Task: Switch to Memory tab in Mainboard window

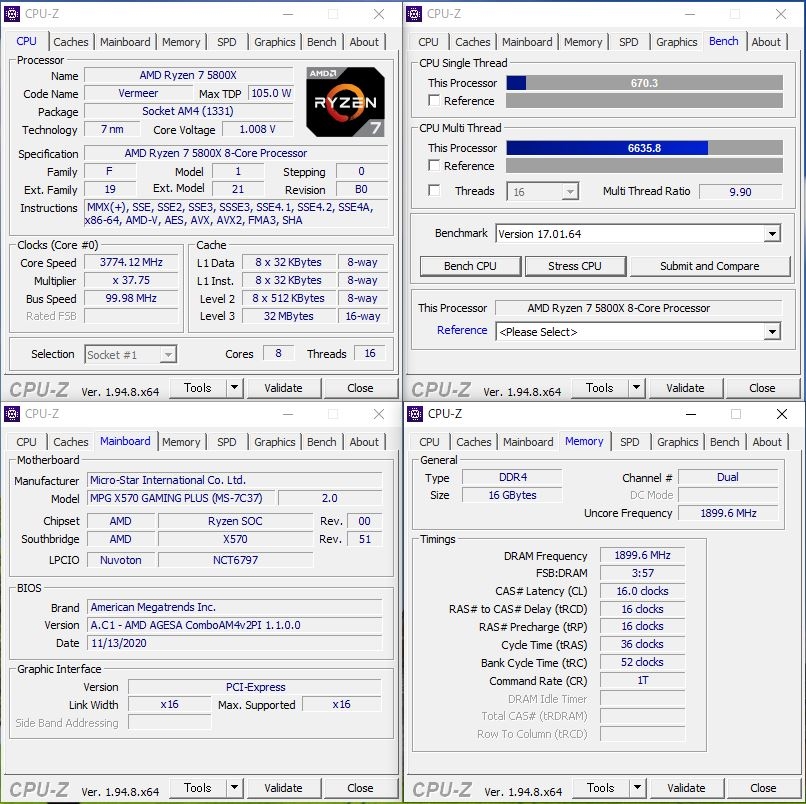Action: coord(181,442)
